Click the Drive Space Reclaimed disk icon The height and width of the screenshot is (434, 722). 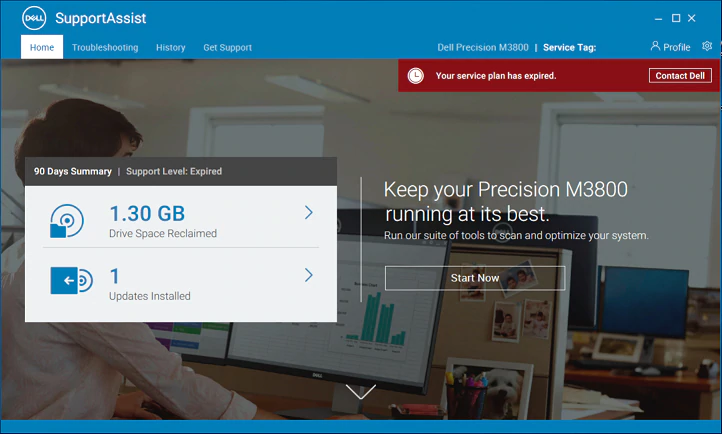[x=67, y=221]
